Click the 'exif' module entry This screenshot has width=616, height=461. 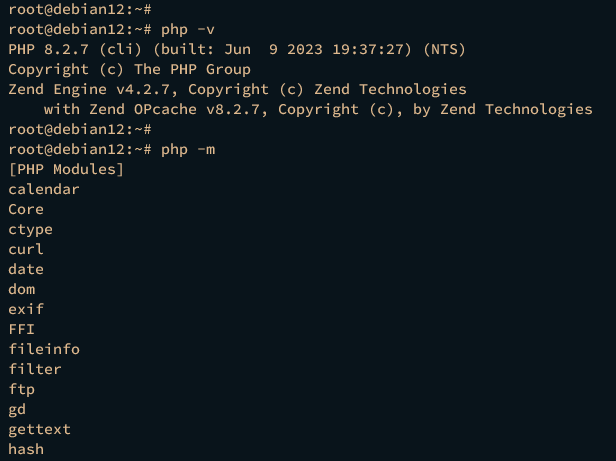pos(26,309)
